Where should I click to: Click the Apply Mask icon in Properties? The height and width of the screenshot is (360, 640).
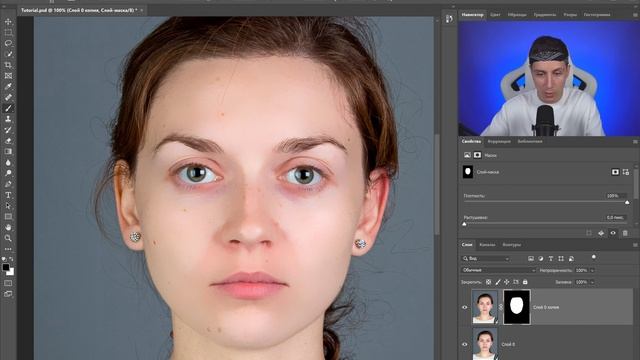click(601, 233)
